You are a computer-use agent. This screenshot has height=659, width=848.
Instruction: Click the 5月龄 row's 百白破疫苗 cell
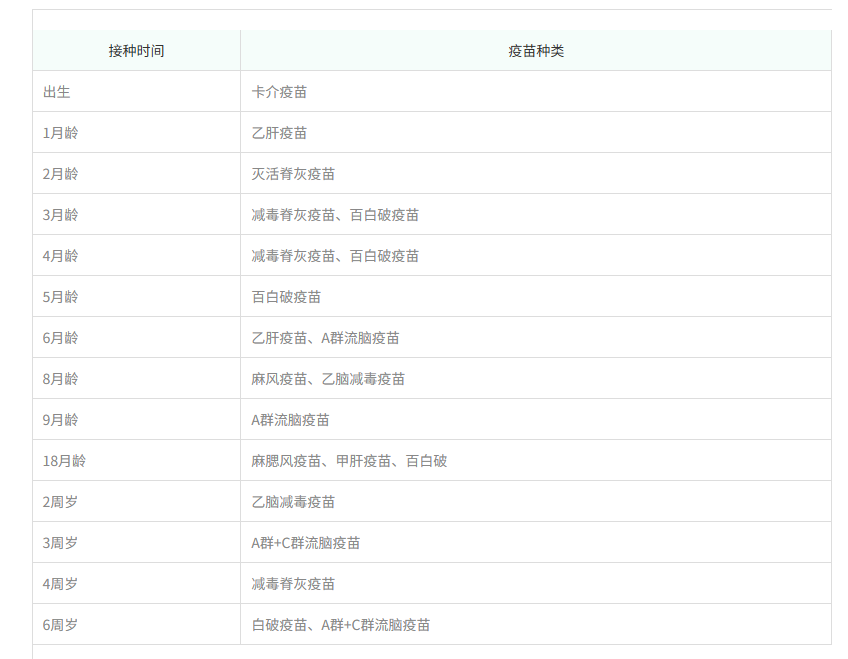[535, 297]
